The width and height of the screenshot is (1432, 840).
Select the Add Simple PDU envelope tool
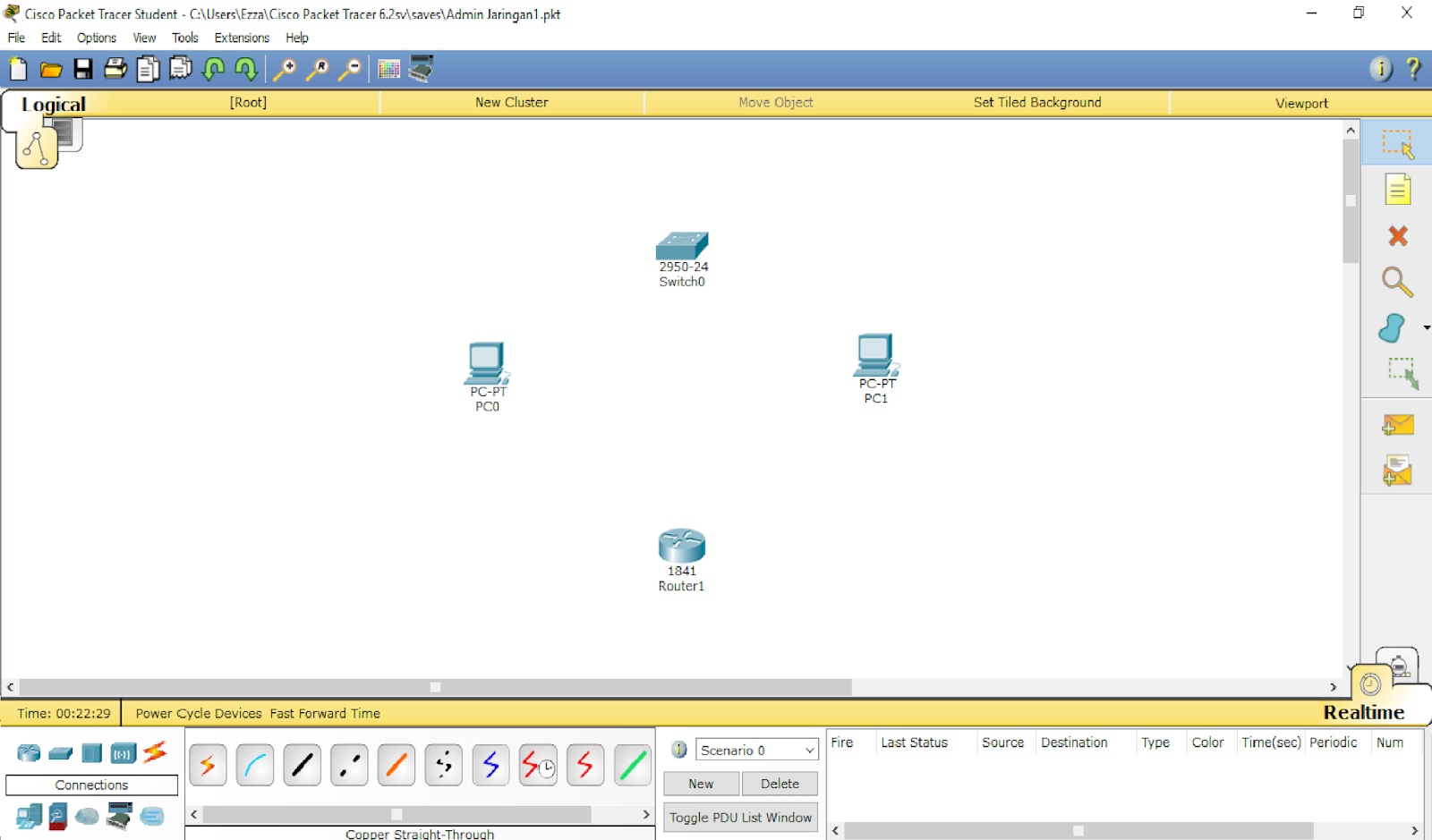(1396, 424)
